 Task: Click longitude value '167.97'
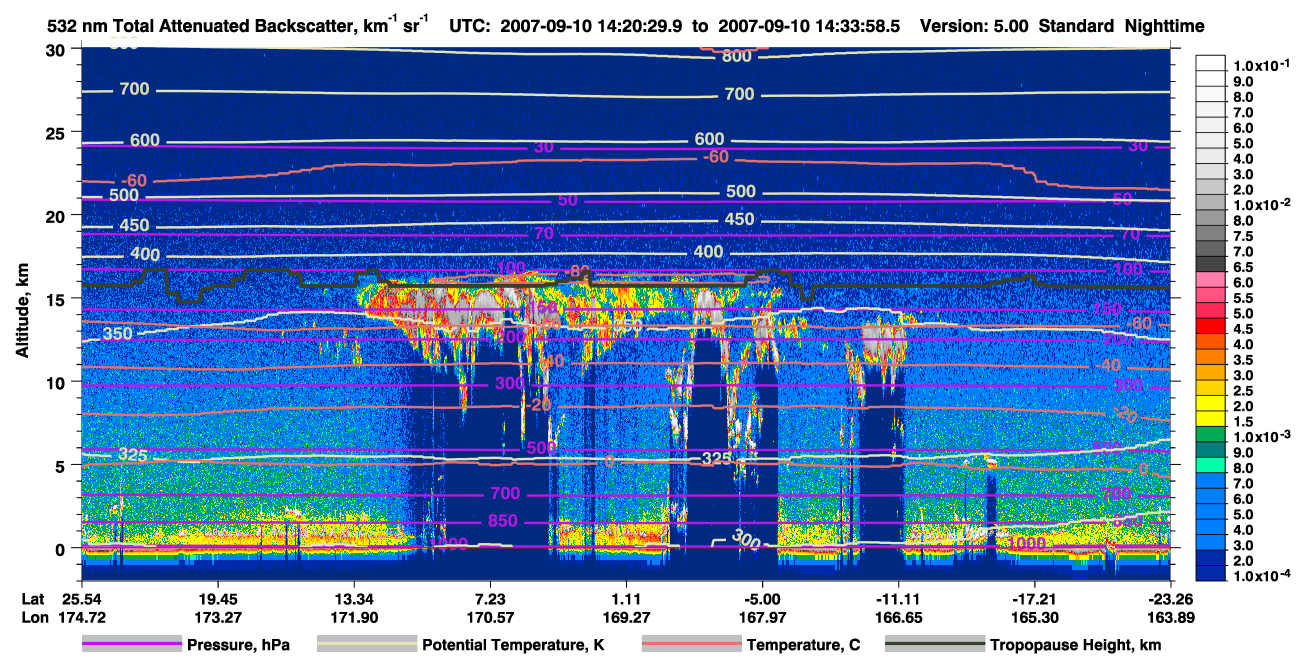[x=762, y=617]
